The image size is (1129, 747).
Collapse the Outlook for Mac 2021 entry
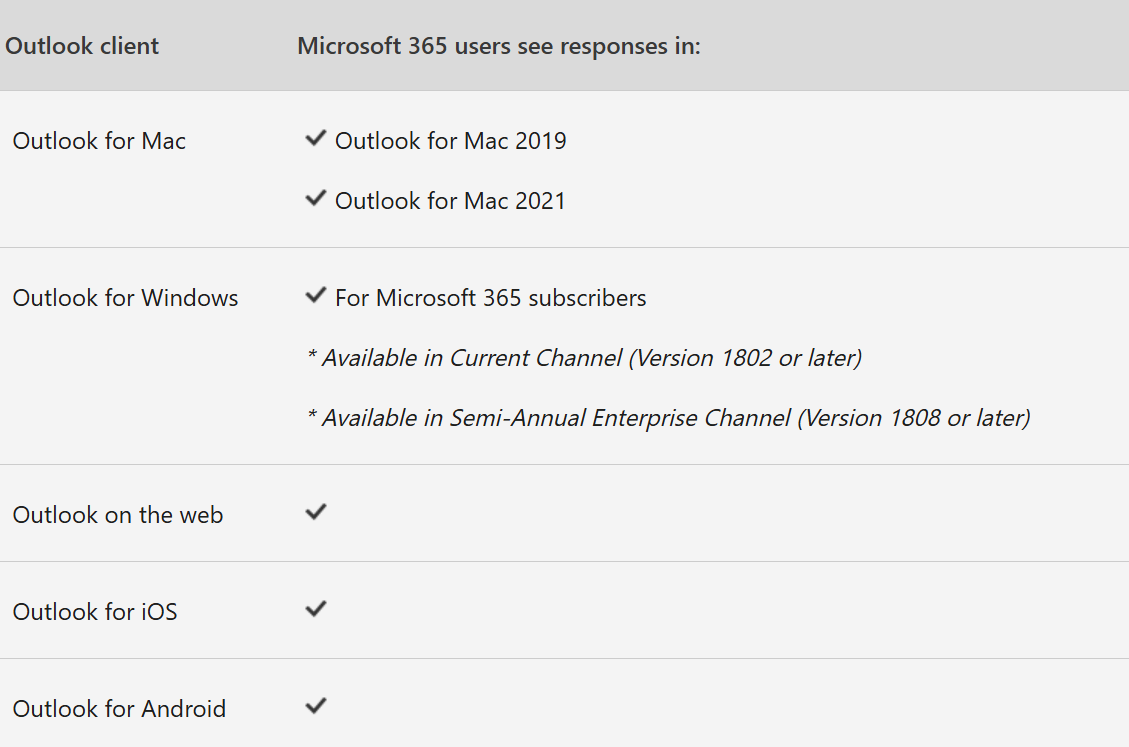click(451, 200)
